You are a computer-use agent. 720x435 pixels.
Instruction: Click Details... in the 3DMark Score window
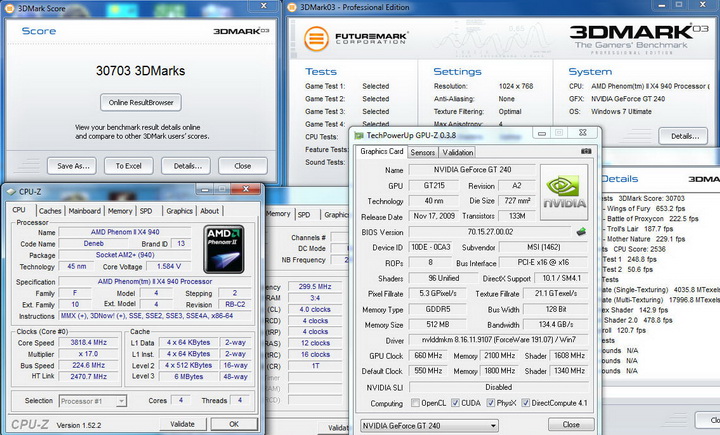tap(186, 166)
